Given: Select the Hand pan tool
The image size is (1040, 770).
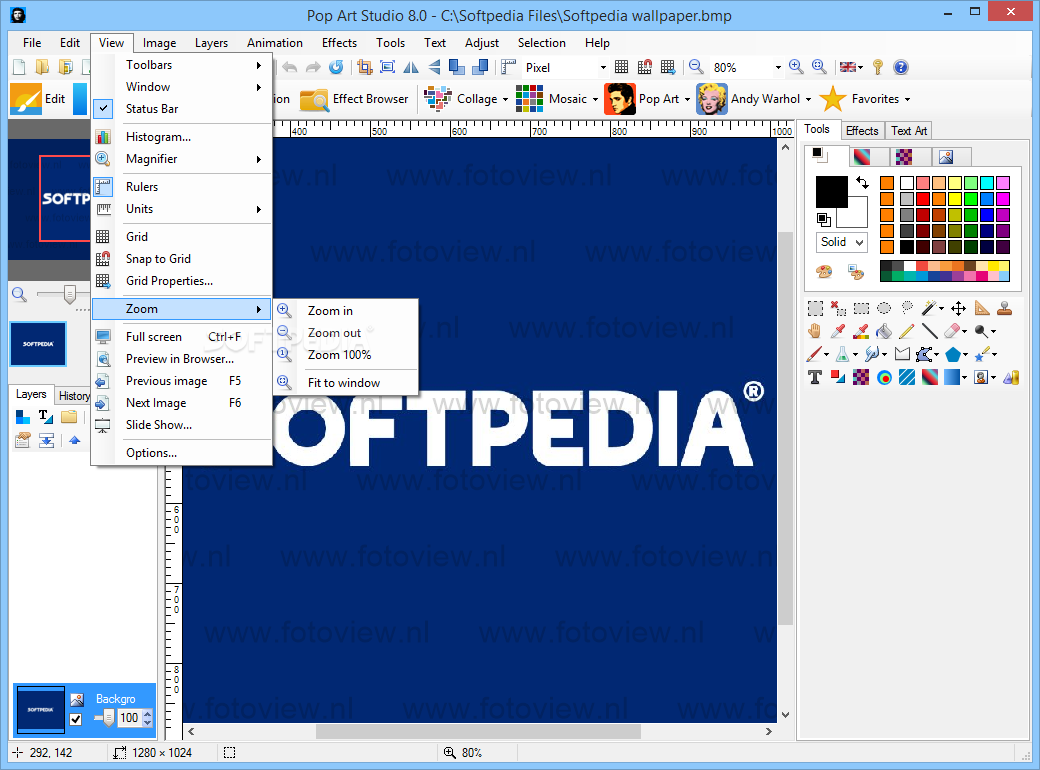Looking at the screenshot, I should coord(815,331).
